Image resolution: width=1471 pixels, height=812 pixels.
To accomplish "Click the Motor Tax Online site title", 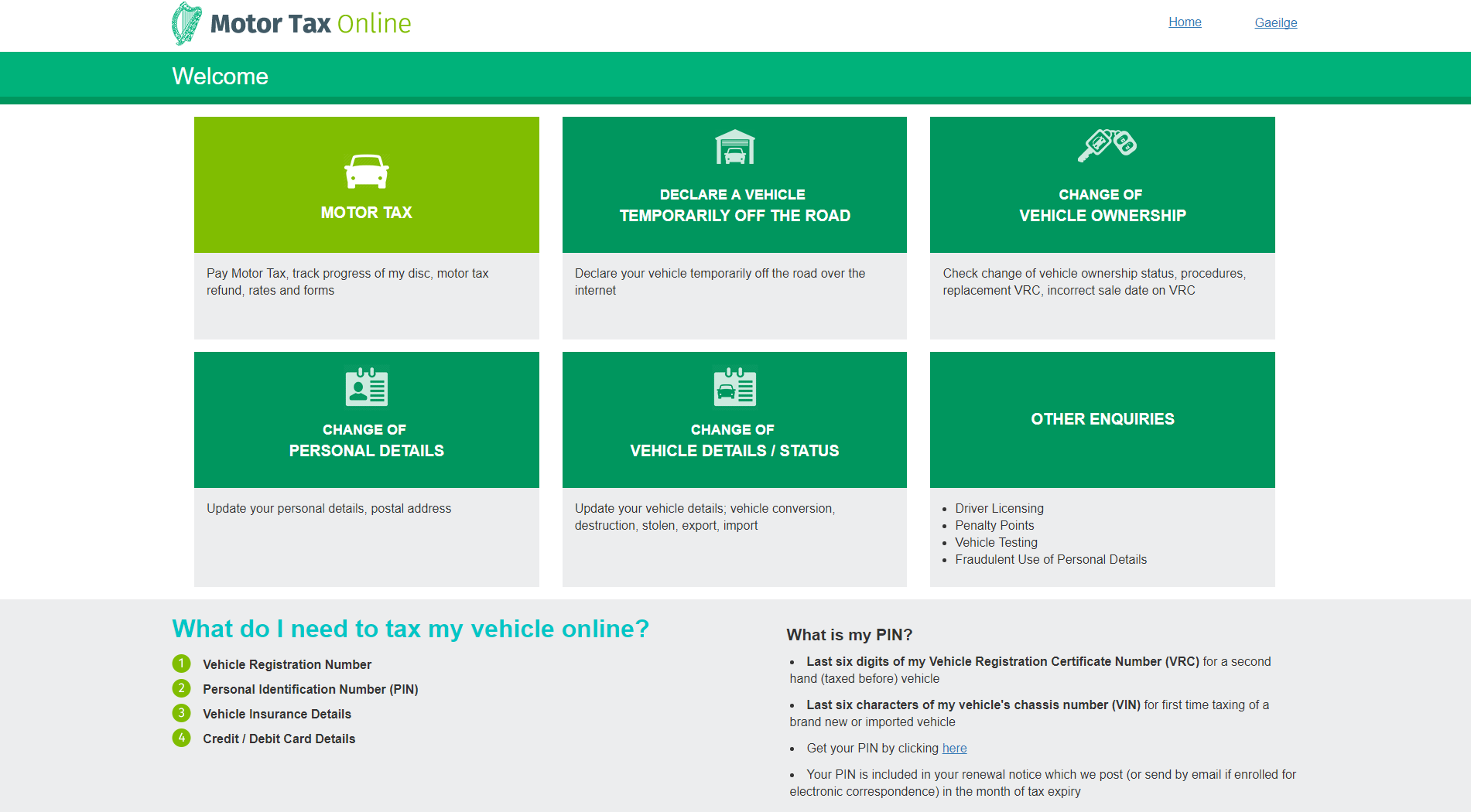I will (x=310, y=23).
